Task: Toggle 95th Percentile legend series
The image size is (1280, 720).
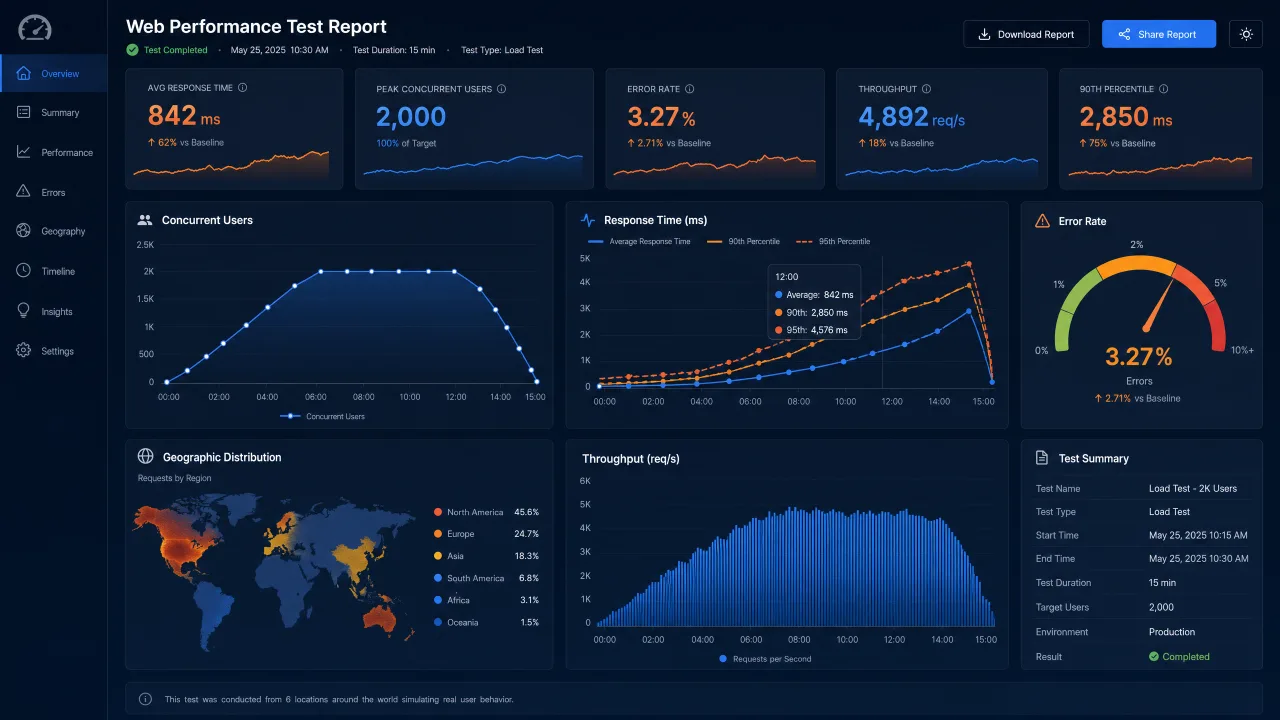Action: coord(832,242)
